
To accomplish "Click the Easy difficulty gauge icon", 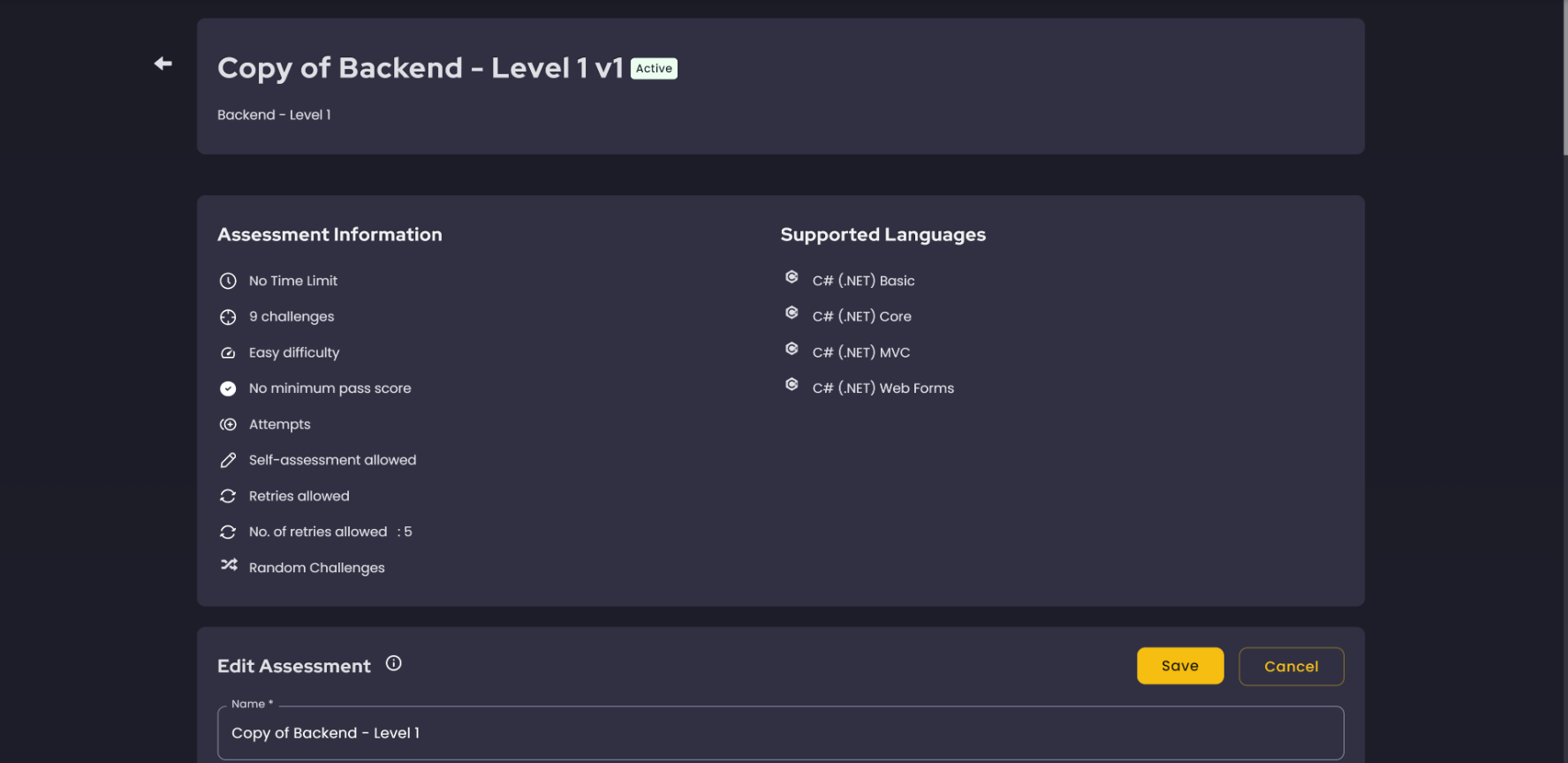I will tap(228, 353).
